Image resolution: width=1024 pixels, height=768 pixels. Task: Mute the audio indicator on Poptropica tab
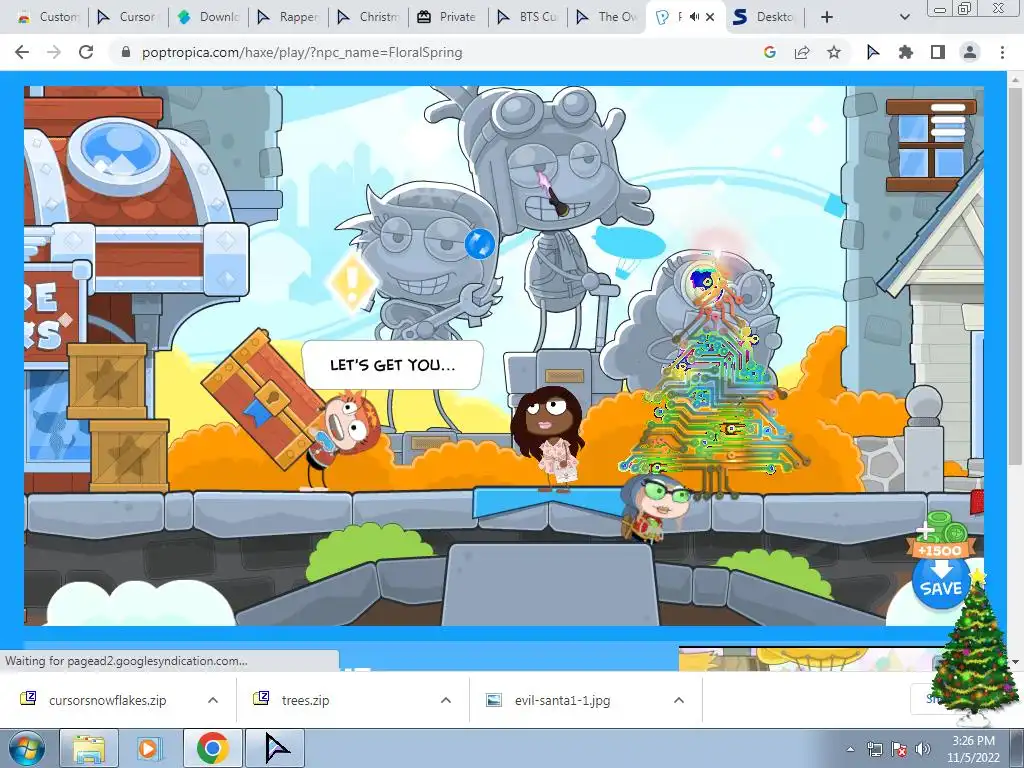click(694, 17)
